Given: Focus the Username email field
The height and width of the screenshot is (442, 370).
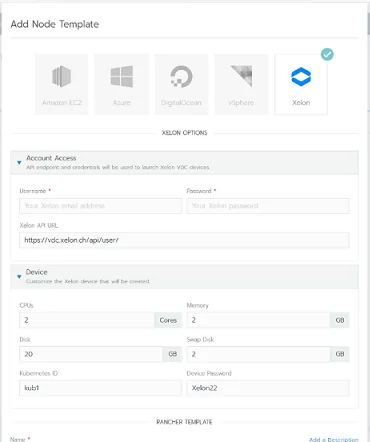Looking at the screenshot, I should point(100,206).
